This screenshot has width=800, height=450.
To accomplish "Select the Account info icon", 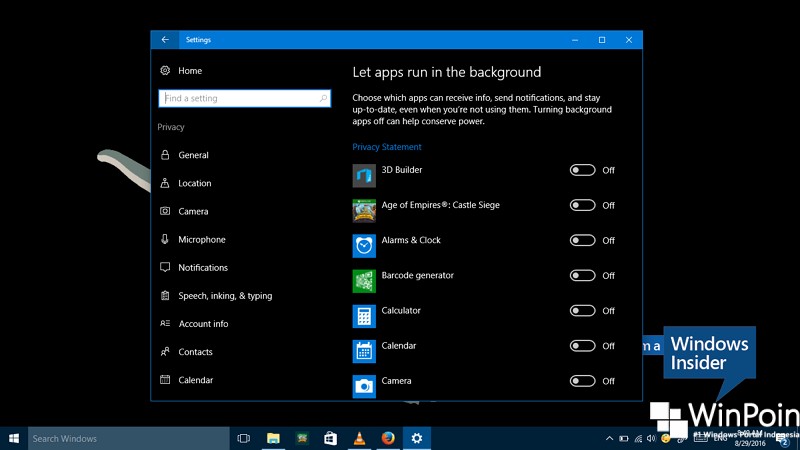I will [x=165, y=323].
